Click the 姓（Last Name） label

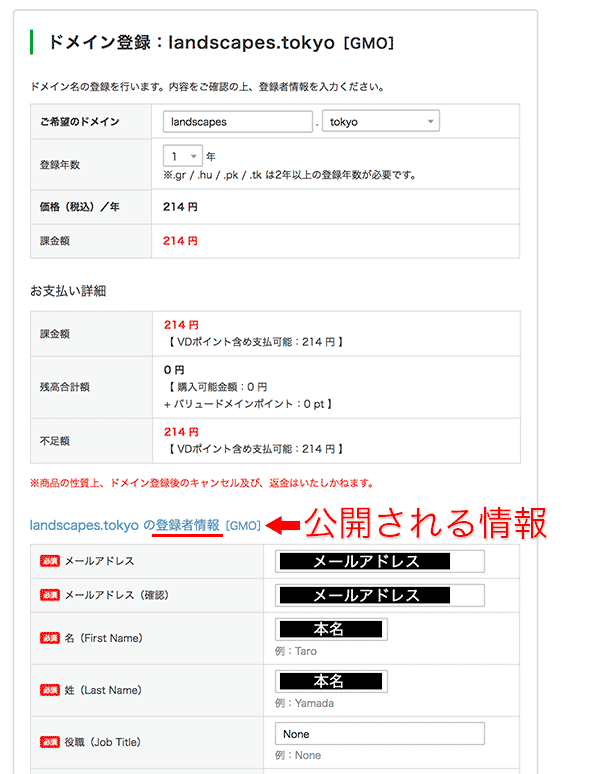(103, 690)
